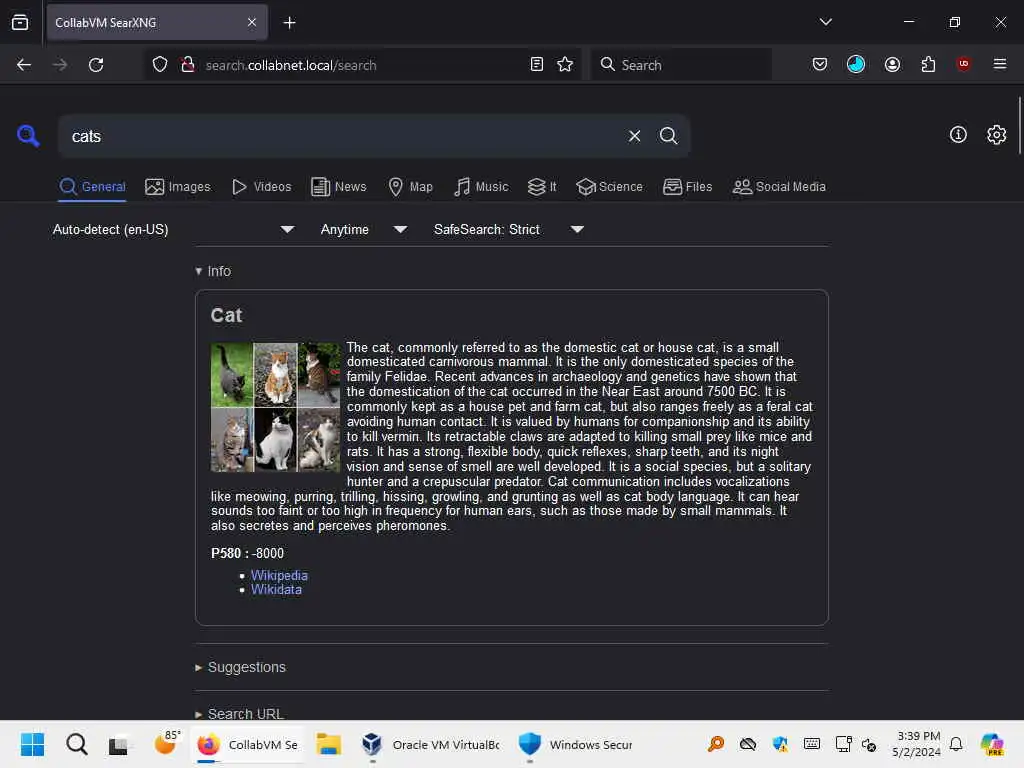Open the SearXNG about info icon
This screenshot has width=1024, height=768.
pos(957,135)
